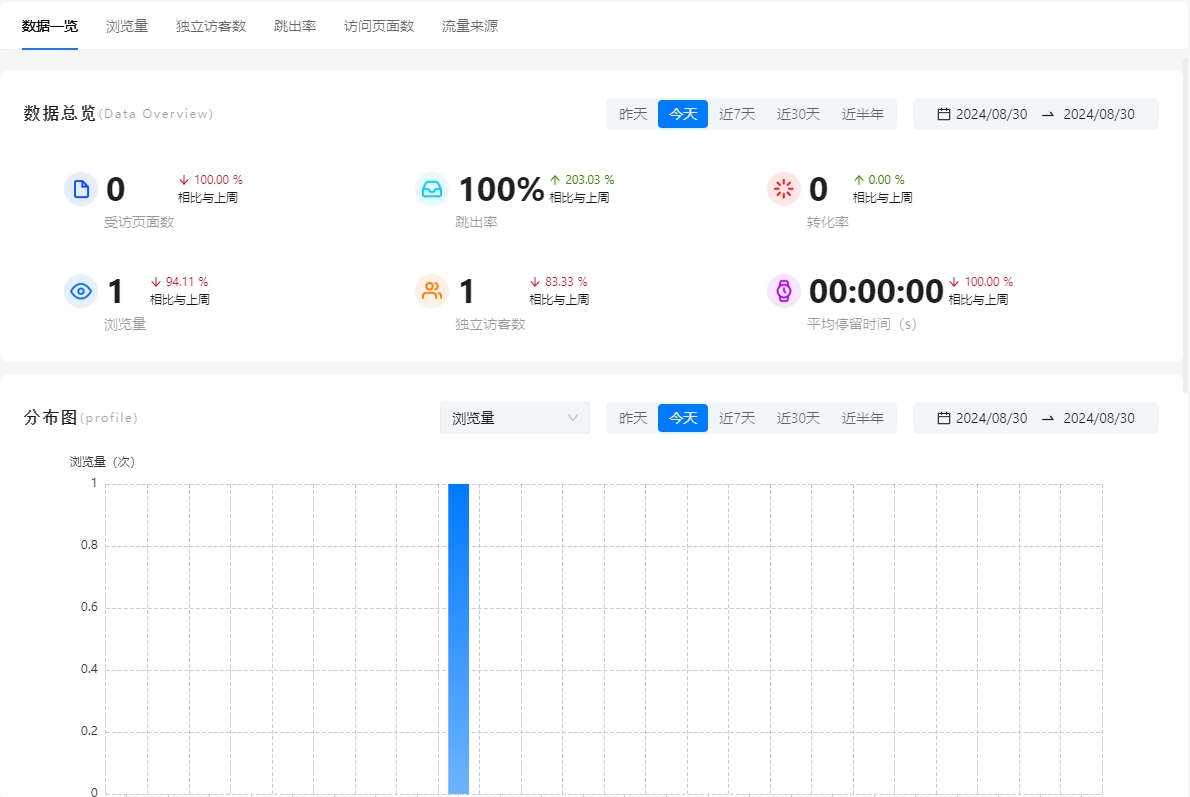
Task: Click the purple watch icon for 平均停留时间
Action: coord(784,291)
